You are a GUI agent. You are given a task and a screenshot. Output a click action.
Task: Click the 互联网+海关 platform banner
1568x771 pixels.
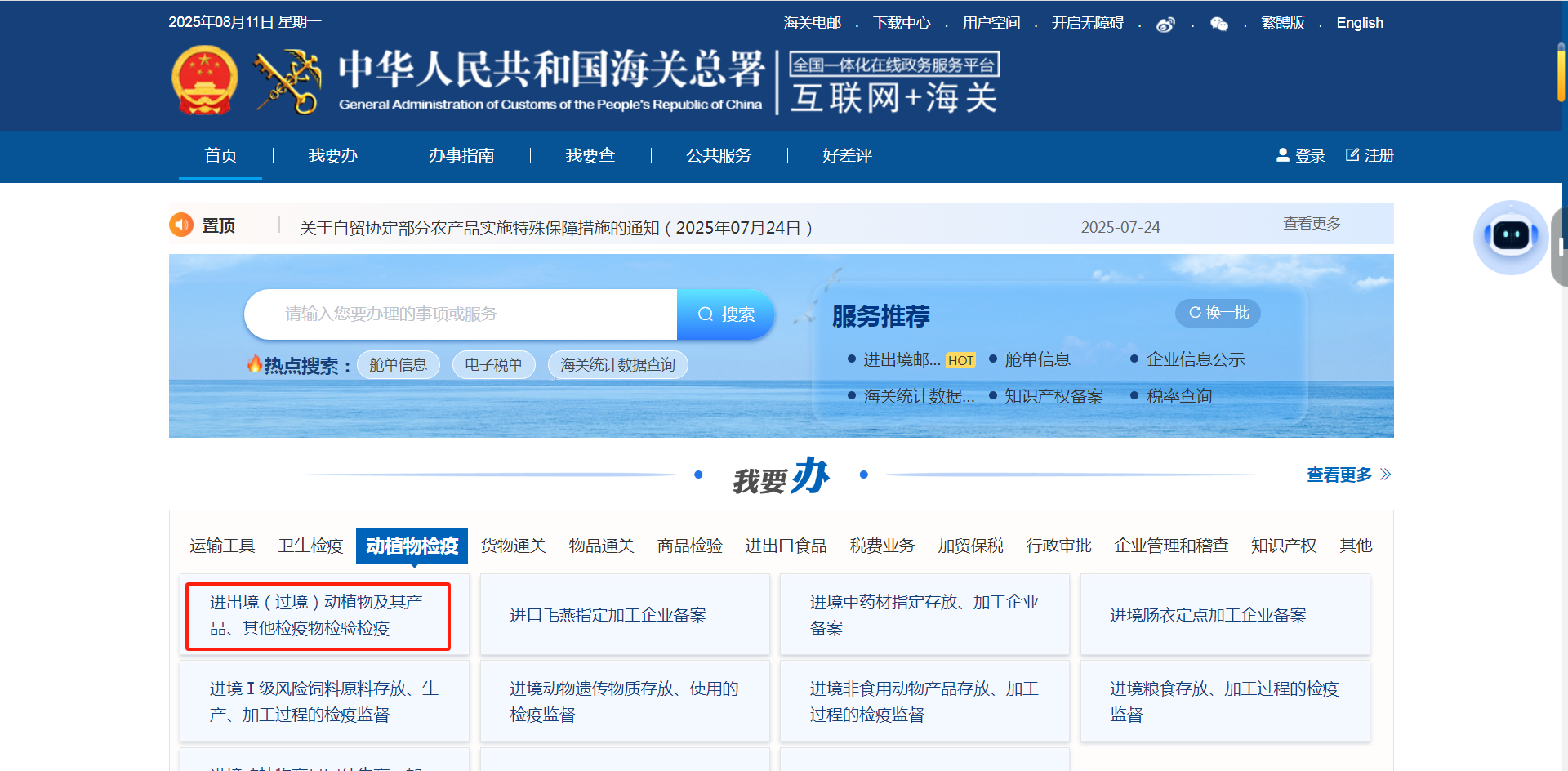pos(894,82)
